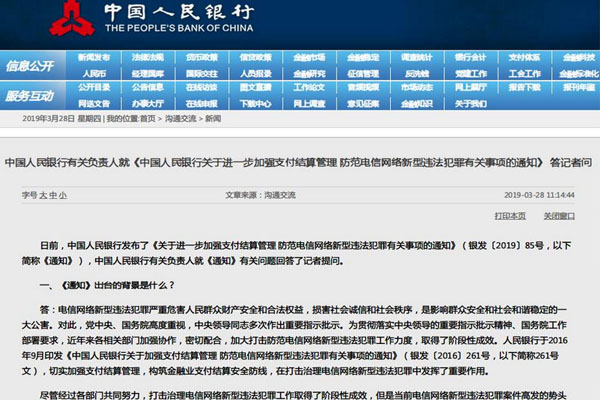The width and height of the screenshot is (600, 400).
Task: Click the date 2019年3月28日 星期四
Action: point(61,119)
